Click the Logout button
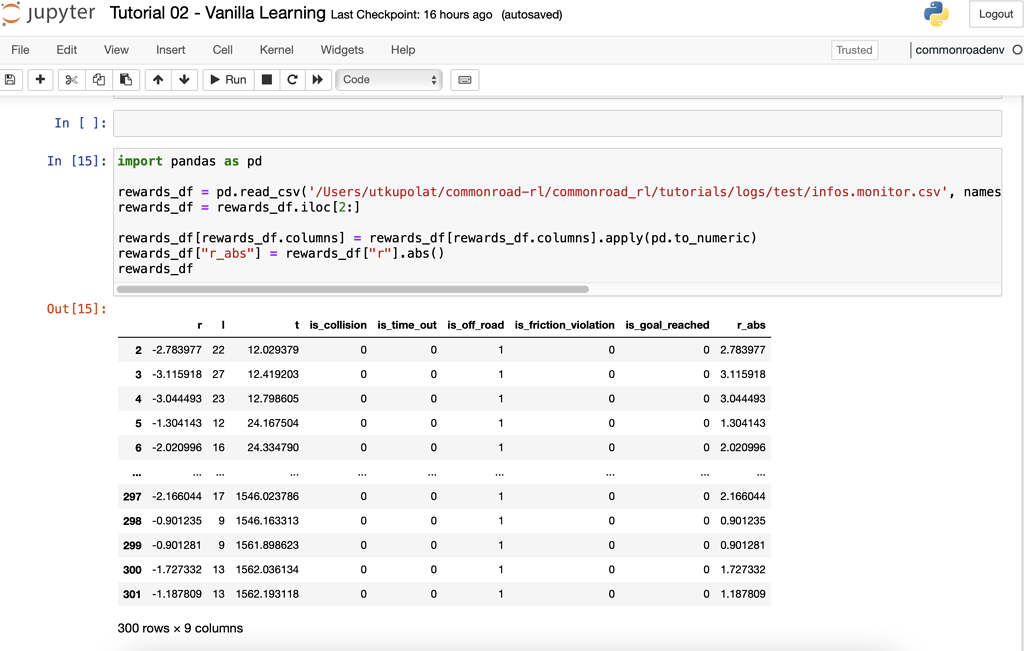This screenshot has width=1024, height=651. coord(995,14)
